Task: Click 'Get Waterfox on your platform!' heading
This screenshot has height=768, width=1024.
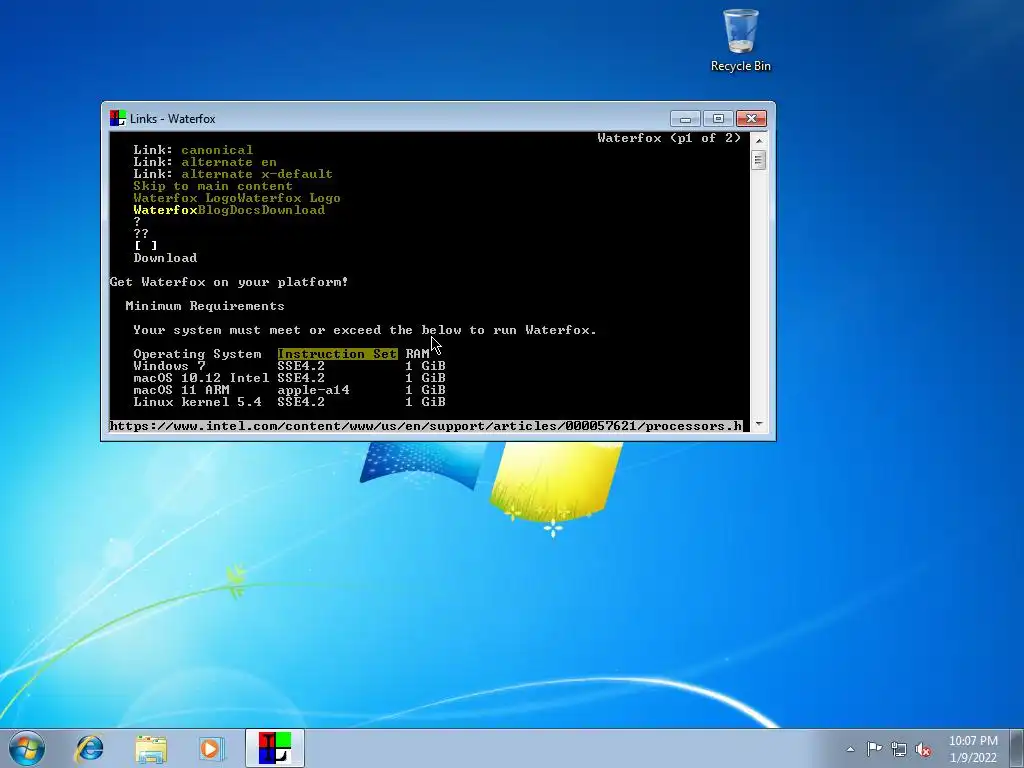Action: (229, 281)
